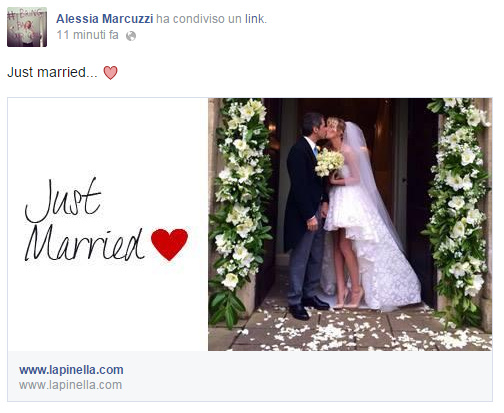This screenshot has width=504, height=413.
Task: Click the pink heart emoji after post text
Action: [110, 72]
